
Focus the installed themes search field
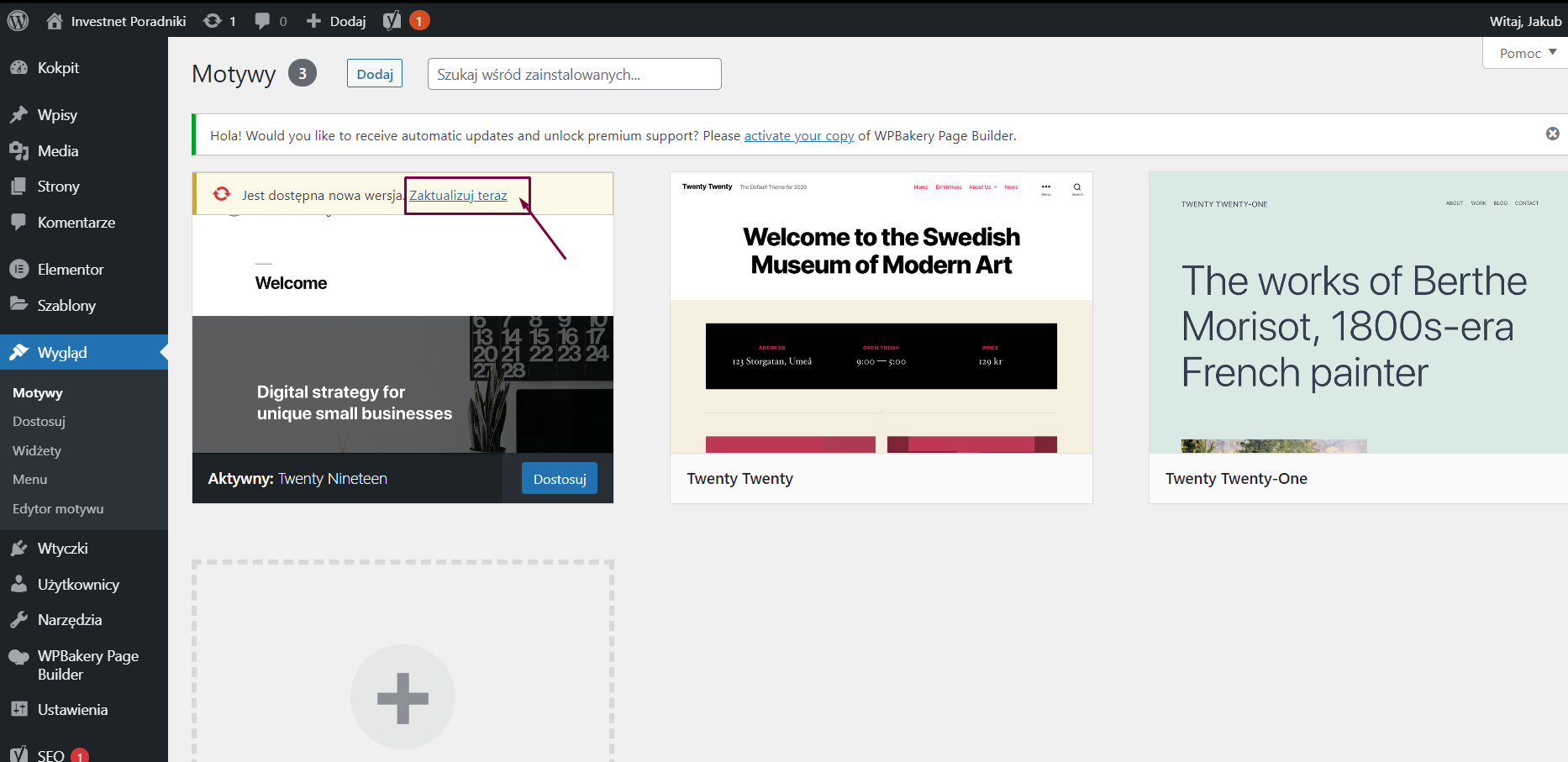[x=574, y=74]
